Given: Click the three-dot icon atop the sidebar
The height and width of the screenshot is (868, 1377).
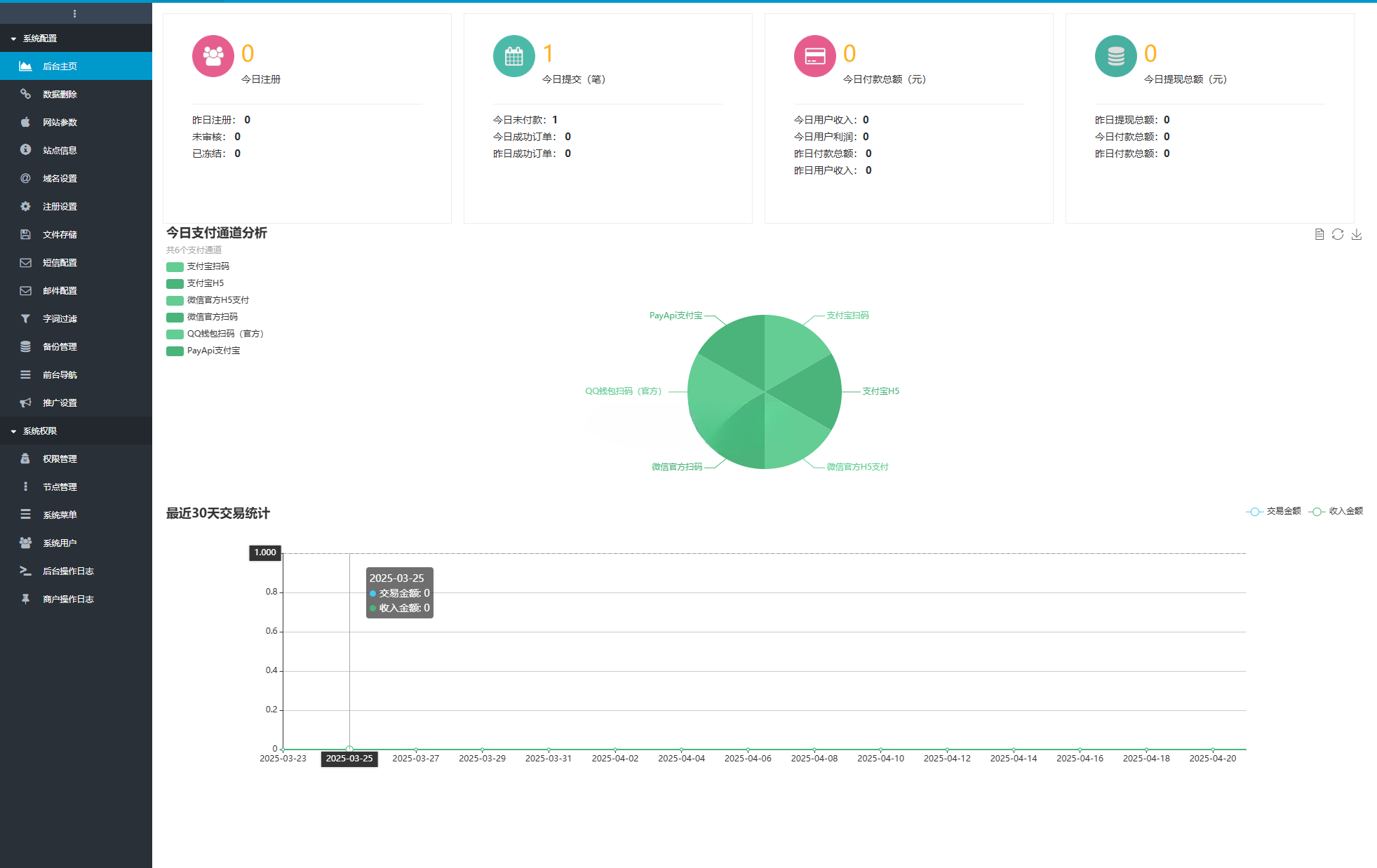Looking at the screenshot, I should [x=75, y=13].
